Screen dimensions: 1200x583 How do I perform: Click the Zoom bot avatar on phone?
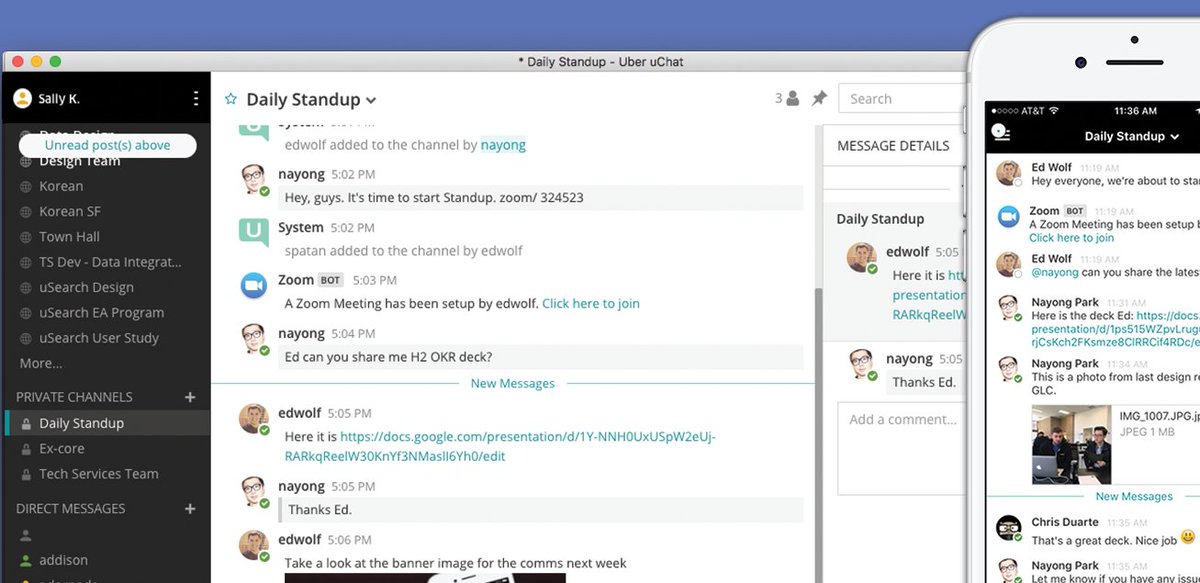[1008, 217]
